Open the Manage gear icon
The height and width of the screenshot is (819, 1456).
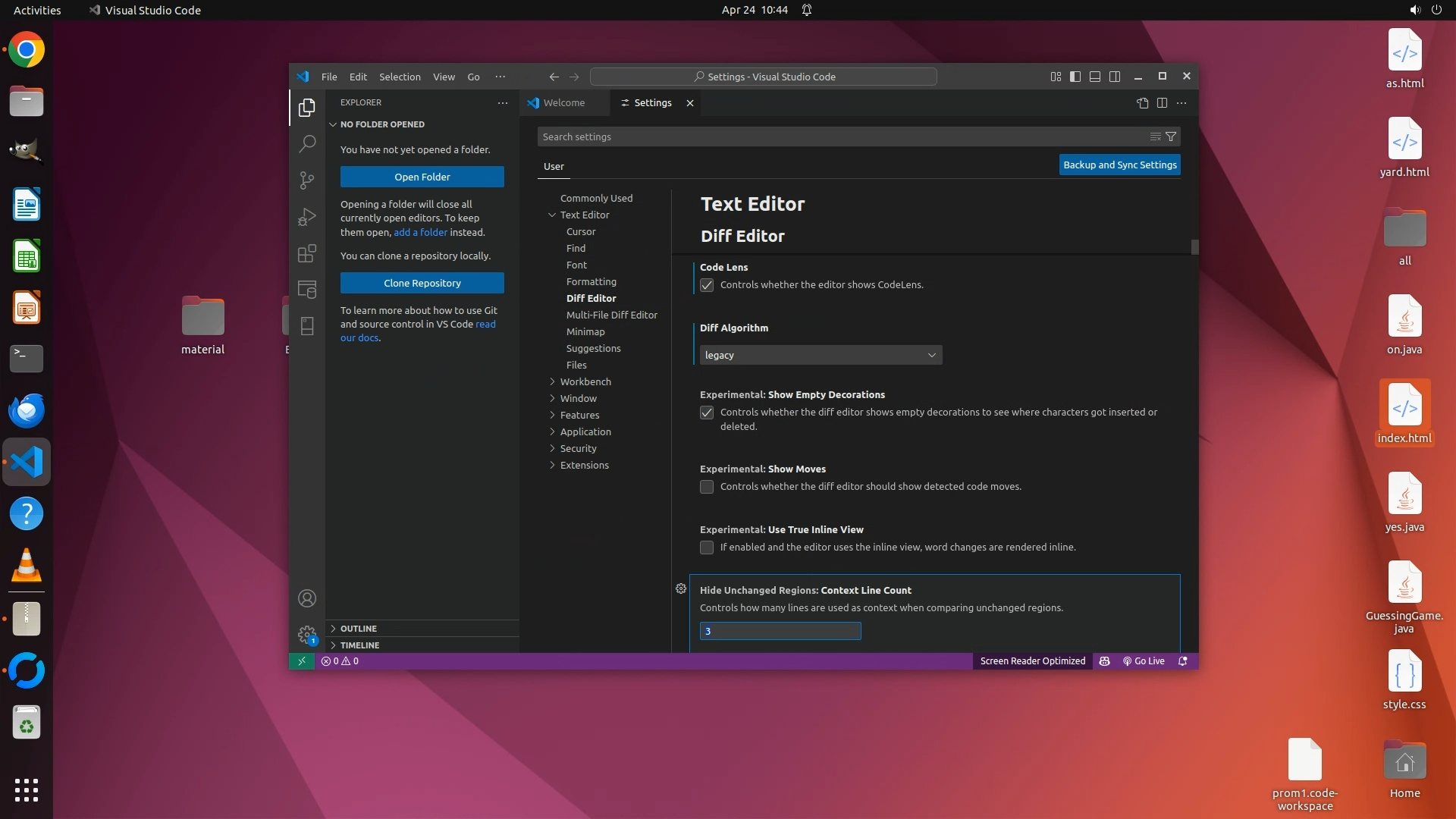coord(307,634)
